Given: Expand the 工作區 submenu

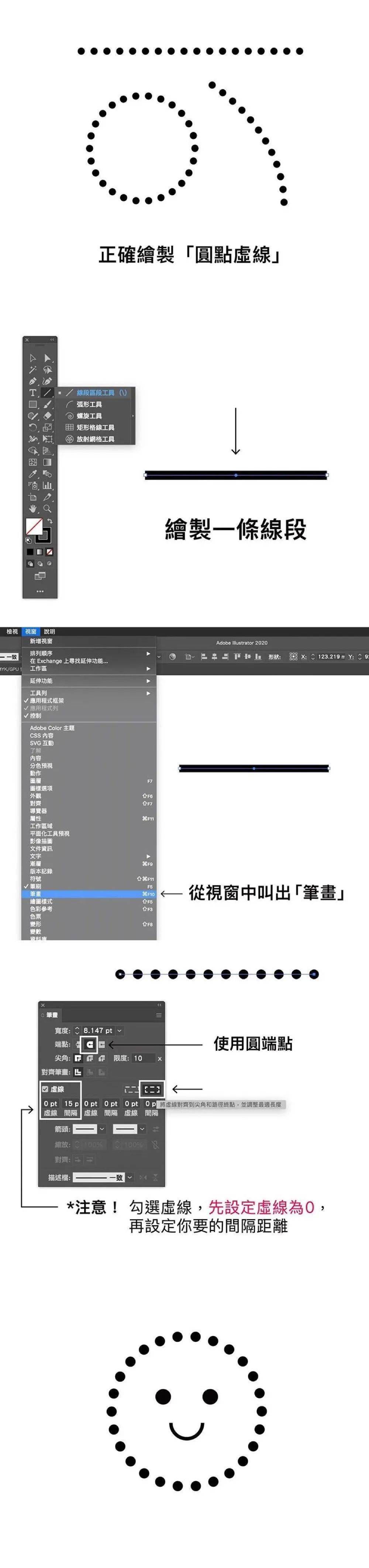Looking at the screenshot, I should pyautogui.click(x=38, y=668).
